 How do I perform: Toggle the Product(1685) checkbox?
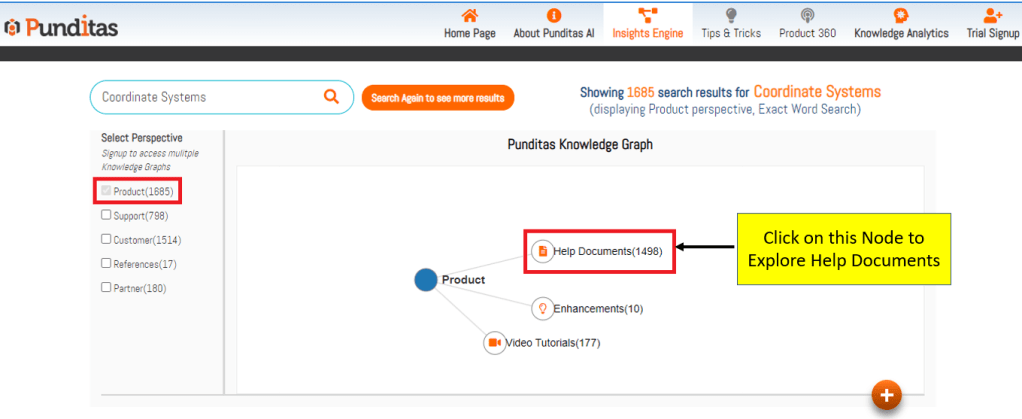pos(107,190)
